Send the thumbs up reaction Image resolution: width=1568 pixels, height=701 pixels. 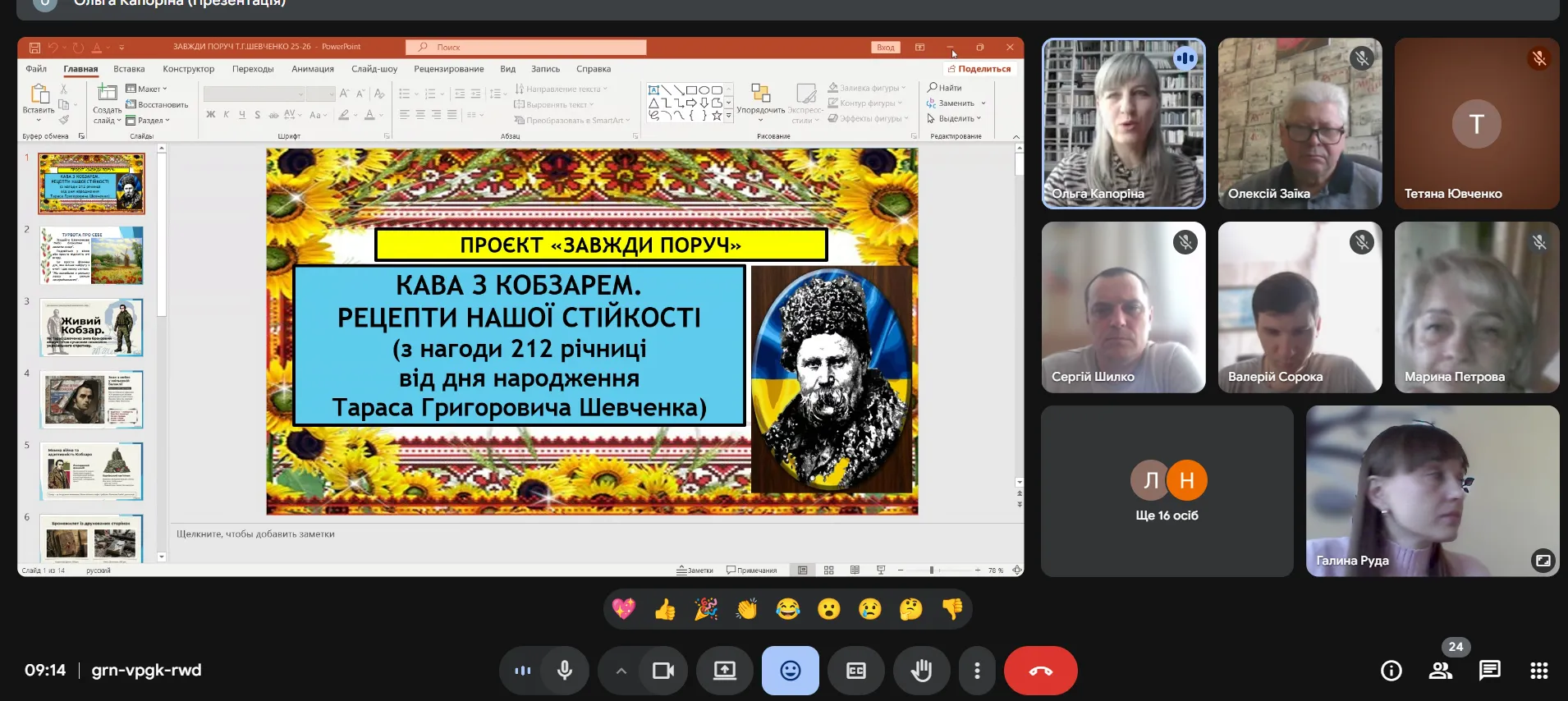click(665, 609)
